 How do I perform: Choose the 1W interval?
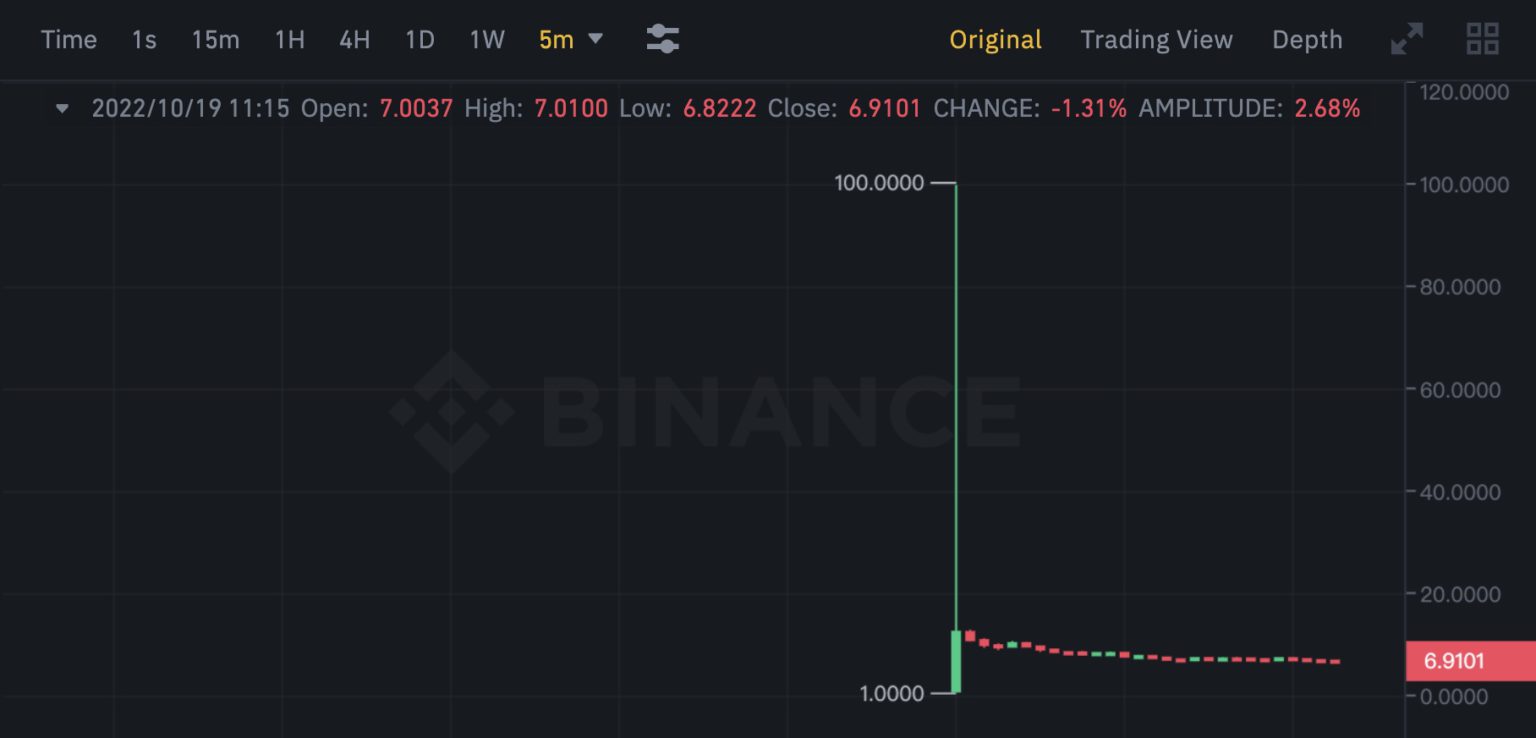click(487, 40)
